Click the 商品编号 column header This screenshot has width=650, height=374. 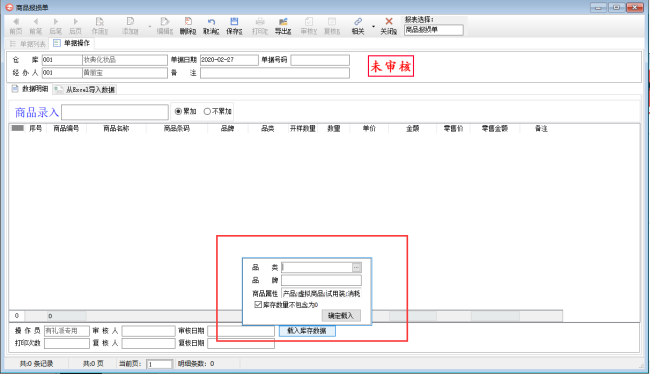(66, 129)
